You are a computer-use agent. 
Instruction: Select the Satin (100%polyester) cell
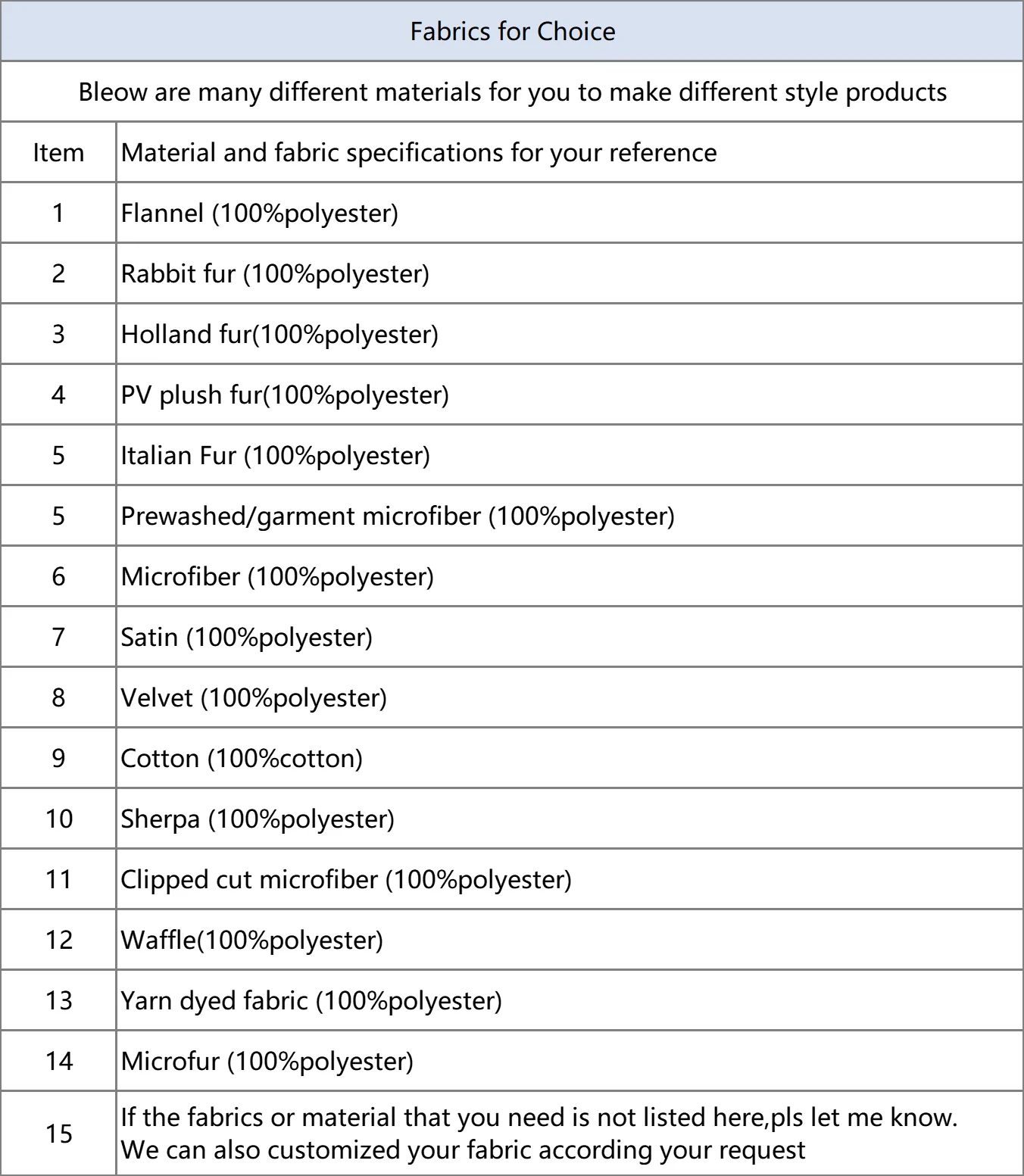[247, 637]
